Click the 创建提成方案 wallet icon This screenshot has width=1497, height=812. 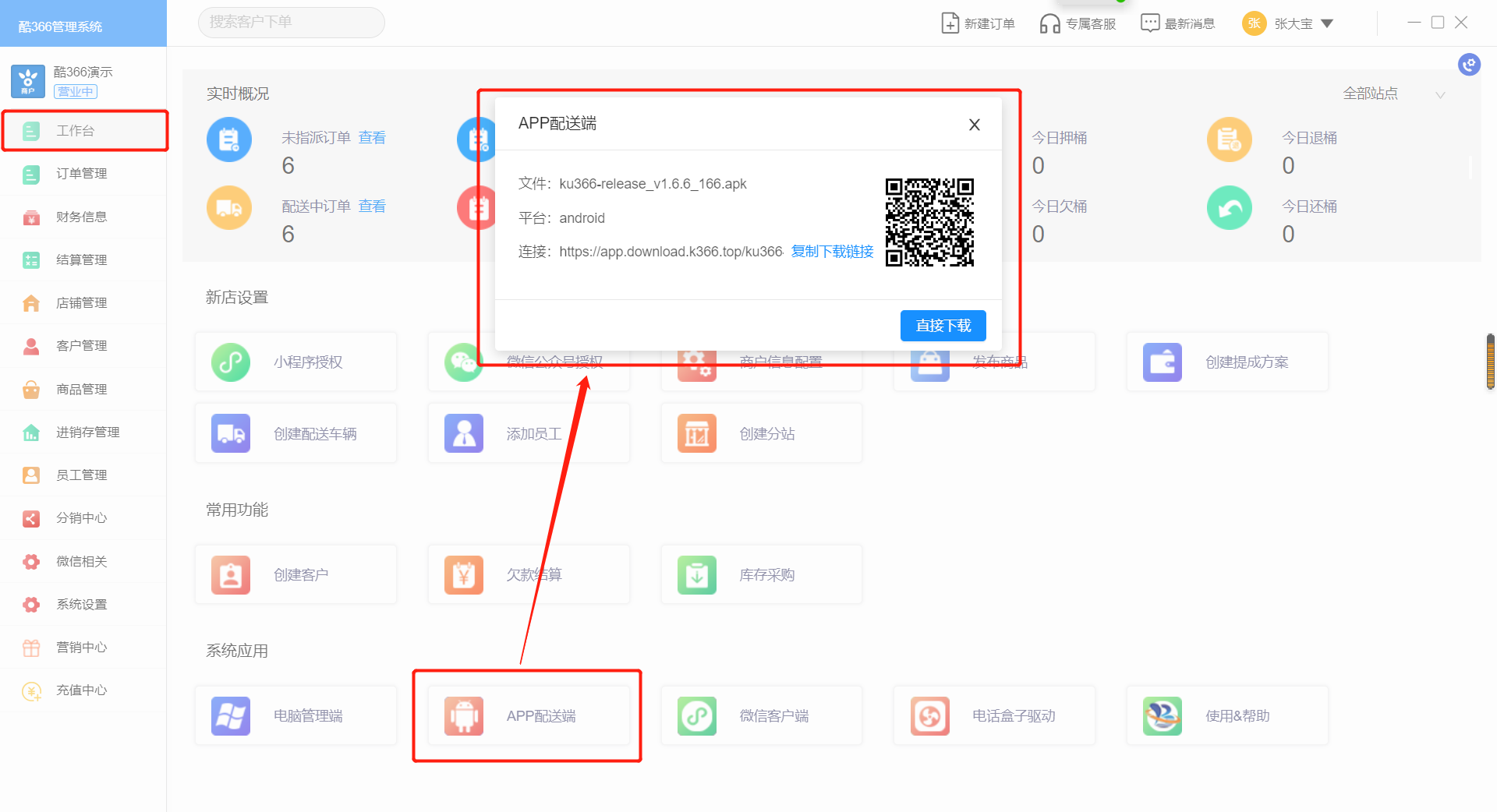point(1162,362)
